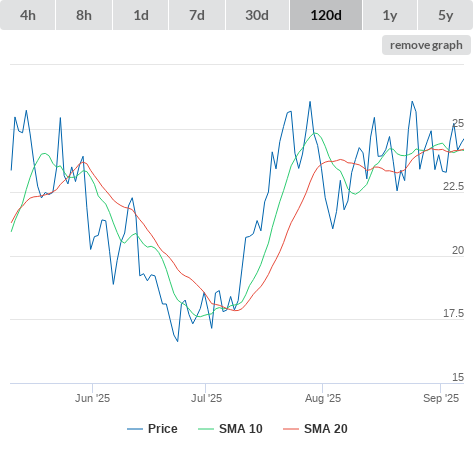Image resolution: width=474 pixels, height=455 pixels.
Task: Click the green SMA 10 legend swatch
Action: [206, 429]
